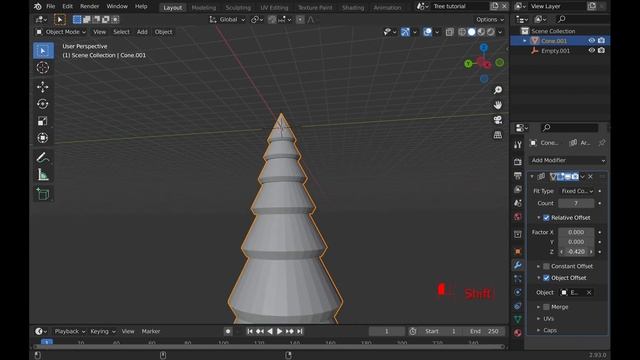
Task: Expand Cone.001 in the outliner
Action: [x=525, y=41]
